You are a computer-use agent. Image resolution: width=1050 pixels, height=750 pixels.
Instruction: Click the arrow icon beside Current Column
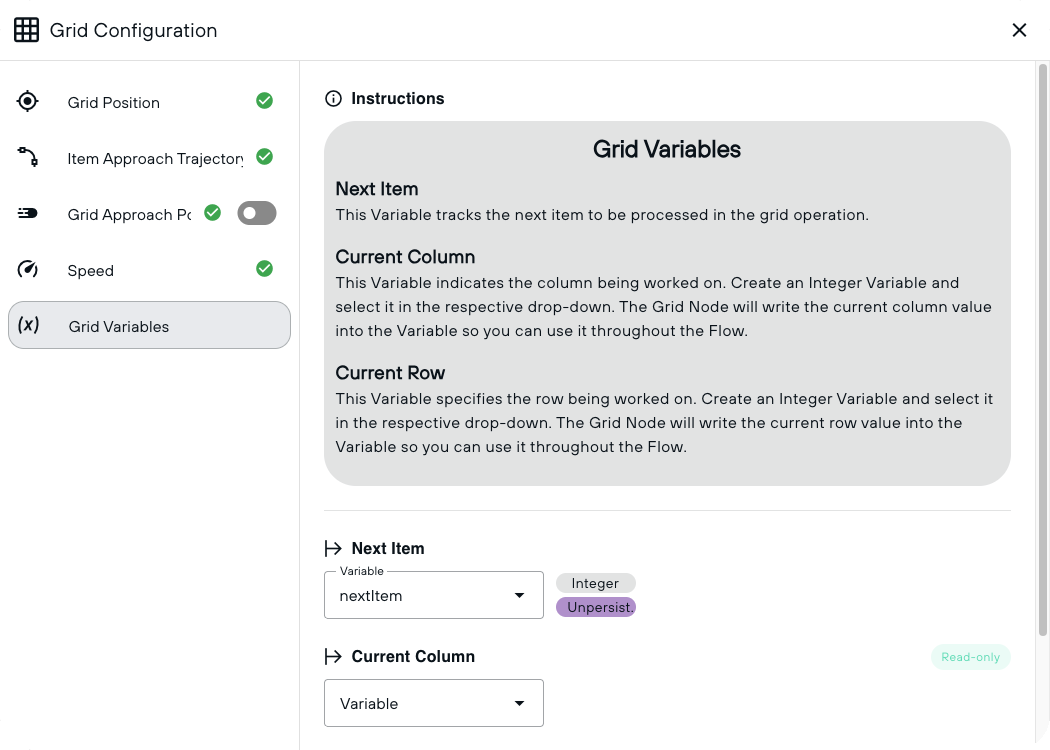click(333, 656)
